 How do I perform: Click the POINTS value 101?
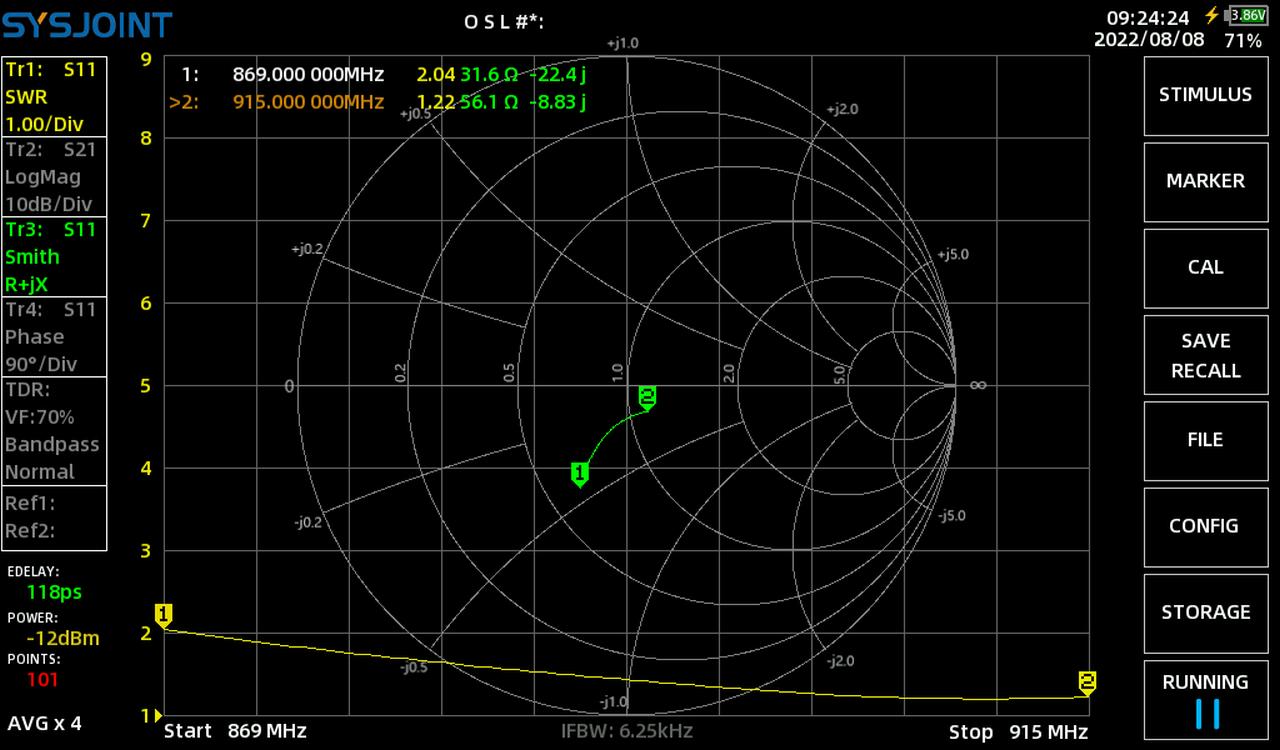tap(42, 680)
